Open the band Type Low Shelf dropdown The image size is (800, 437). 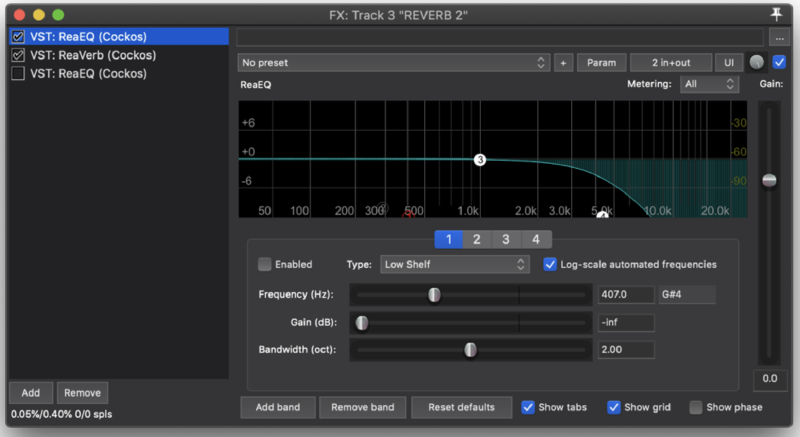point(455,264)
